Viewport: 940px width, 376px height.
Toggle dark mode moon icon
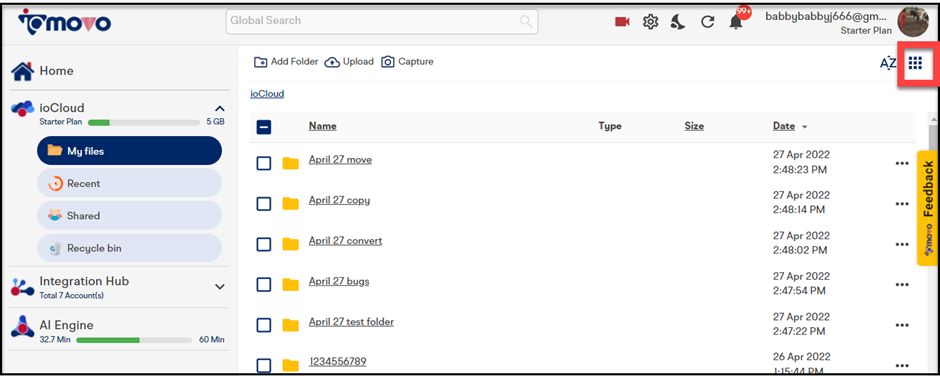pos(678,22)
